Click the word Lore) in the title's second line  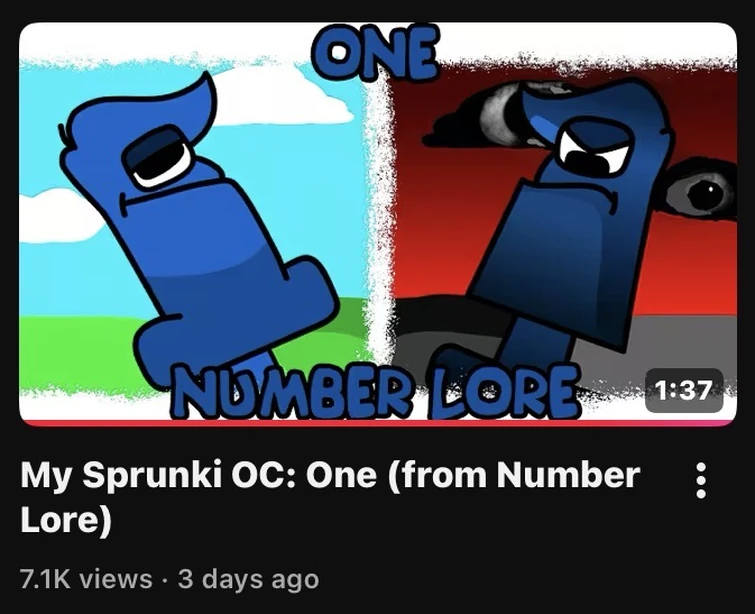[x=66, y=520]
